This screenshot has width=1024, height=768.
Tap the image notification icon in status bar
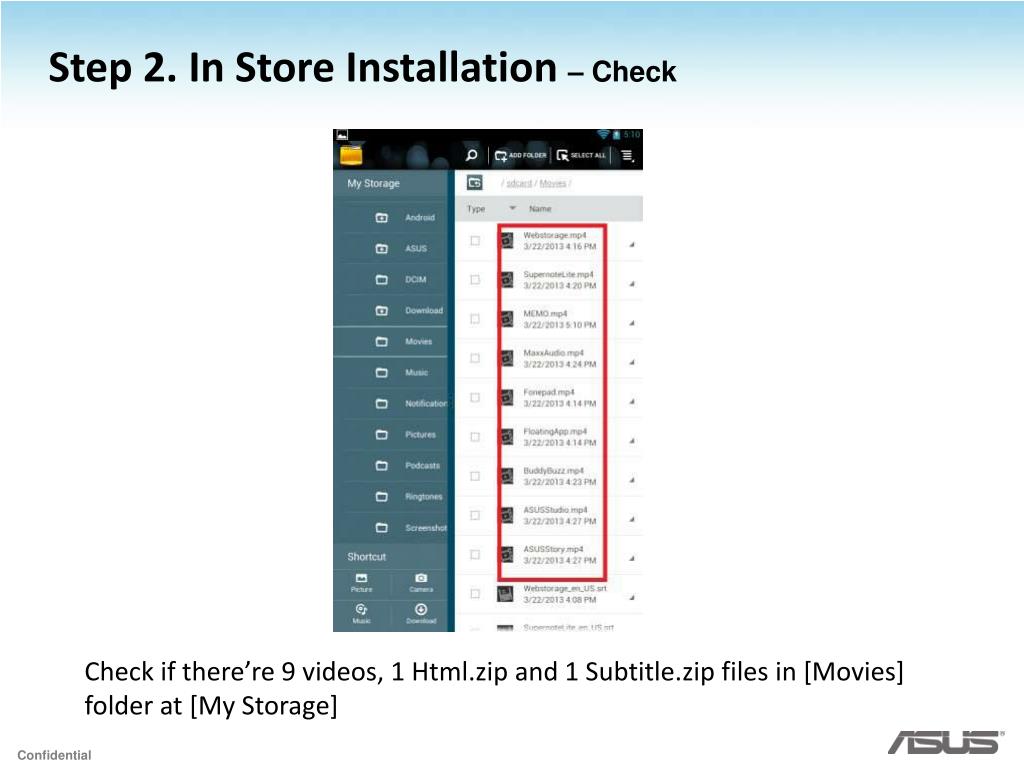[x=342, y=135]
